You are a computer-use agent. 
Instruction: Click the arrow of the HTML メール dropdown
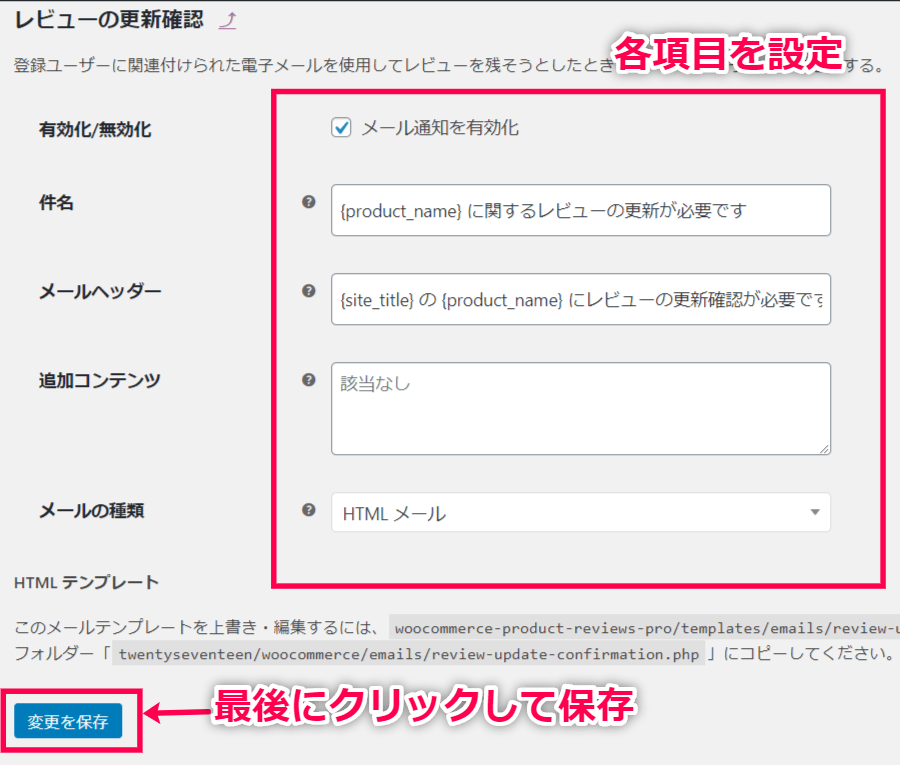coord(815,513)
